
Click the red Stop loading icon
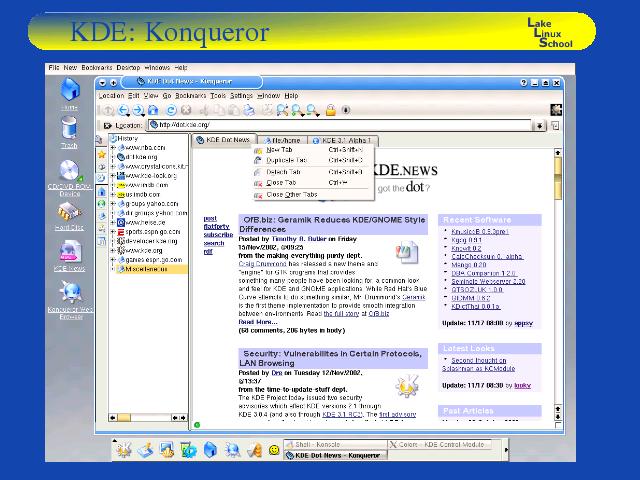point(186,110)
